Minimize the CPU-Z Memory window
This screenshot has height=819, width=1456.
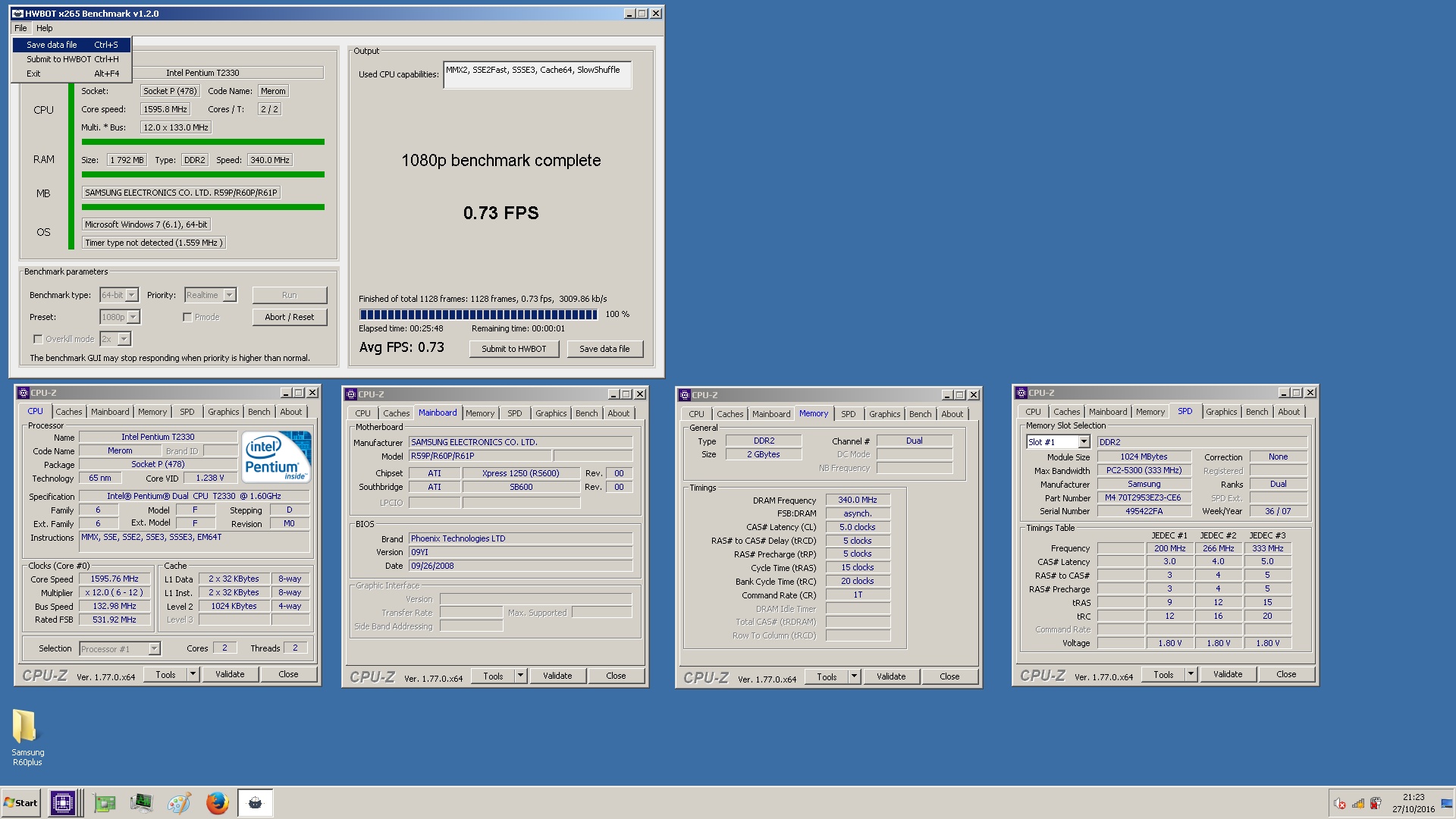coord(946,395)
